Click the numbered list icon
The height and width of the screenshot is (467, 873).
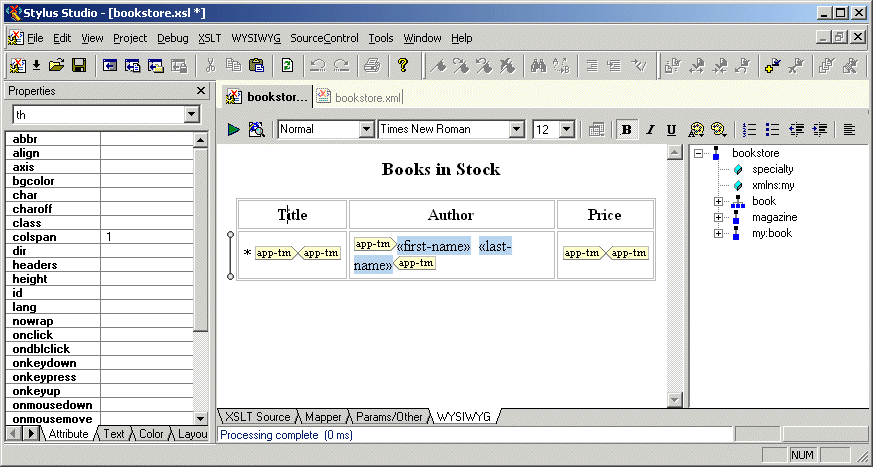749,129
